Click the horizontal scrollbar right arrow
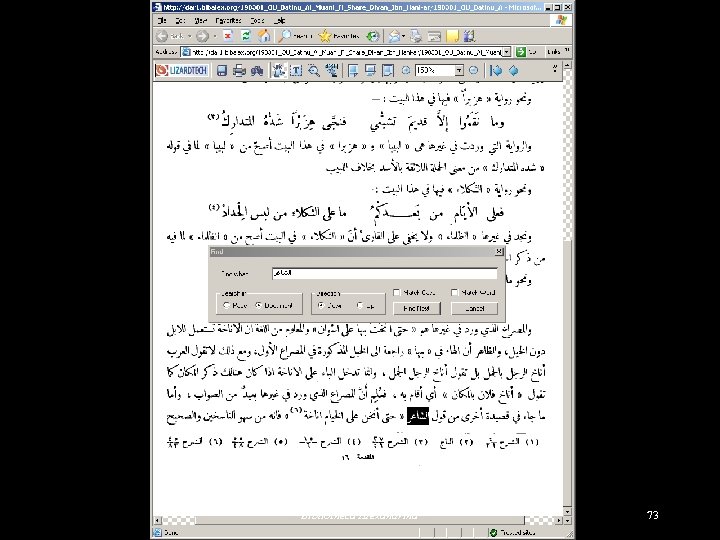 559,521
